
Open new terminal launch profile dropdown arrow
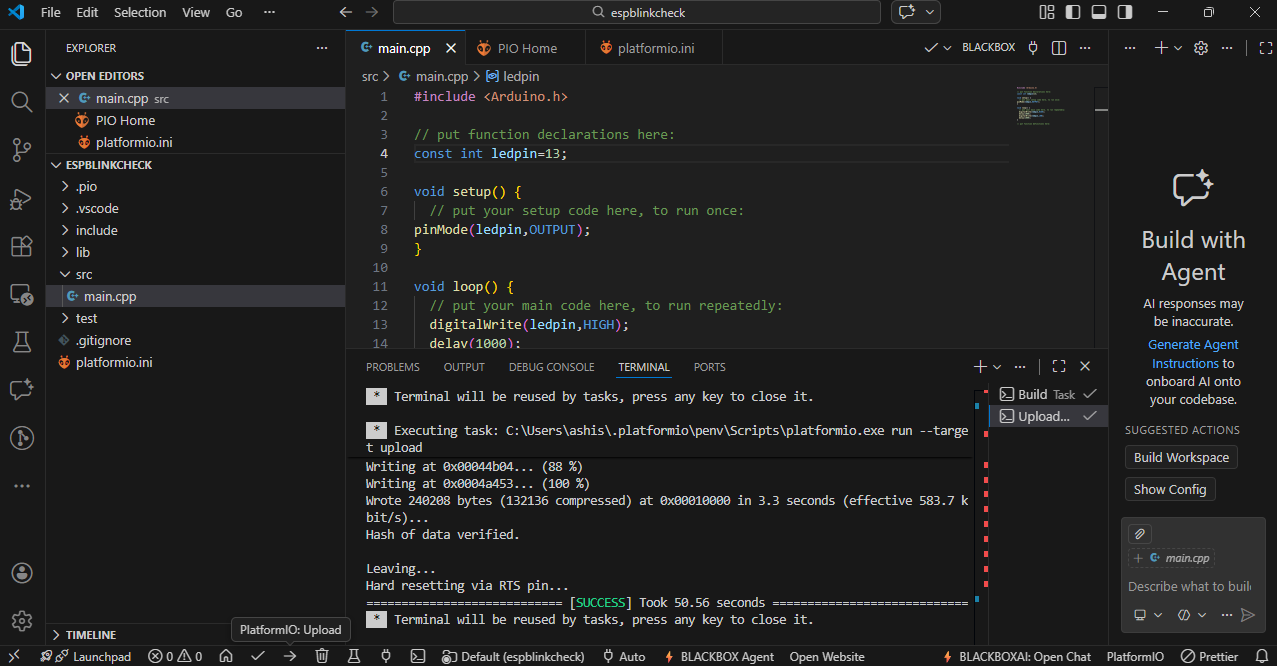[x=999, y=367]
